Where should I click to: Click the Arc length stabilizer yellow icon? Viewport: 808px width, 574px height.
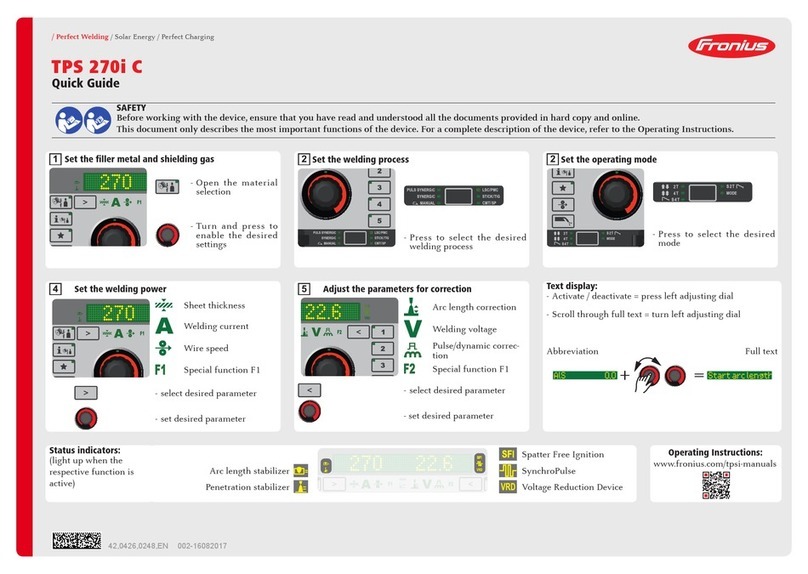coord(300,470)
